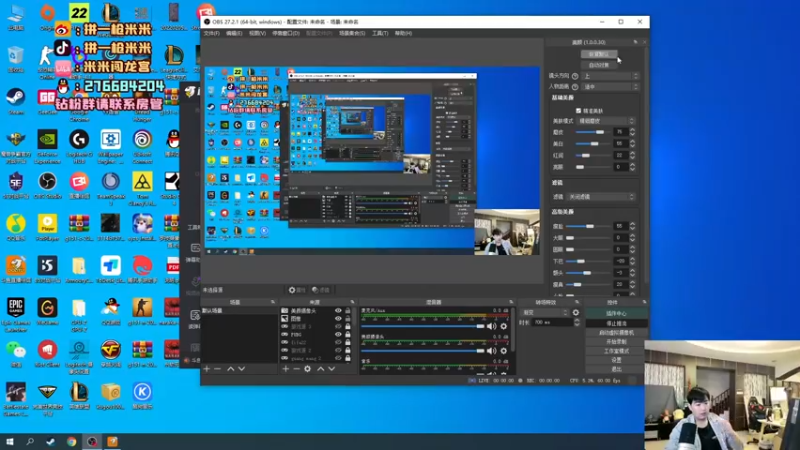Screen dimensions: 800x450
Task: Toggle the 精准美肤 checkbox
Action: pos(579,110)
